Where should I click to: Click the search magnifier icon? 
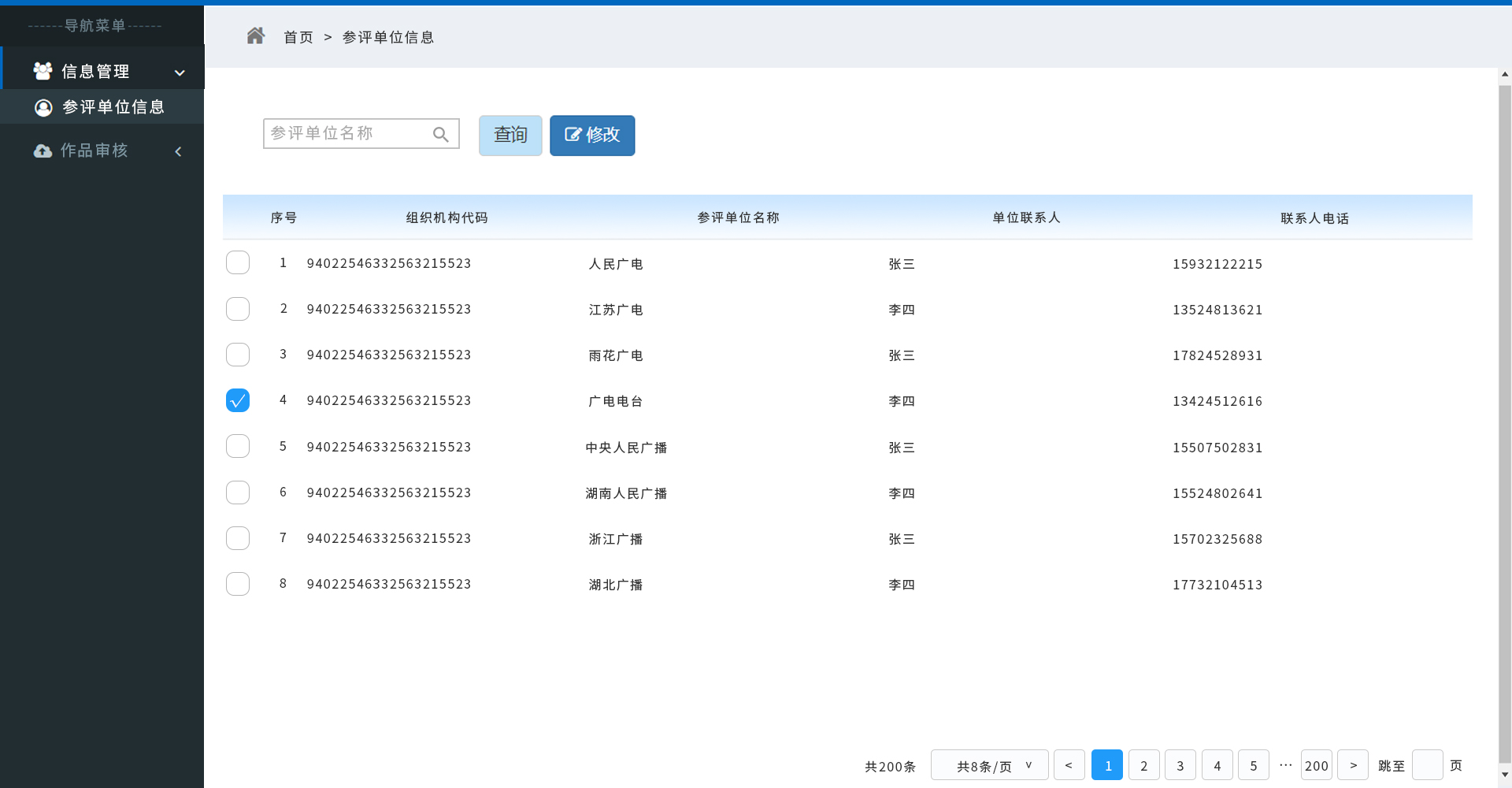(441, 135)
